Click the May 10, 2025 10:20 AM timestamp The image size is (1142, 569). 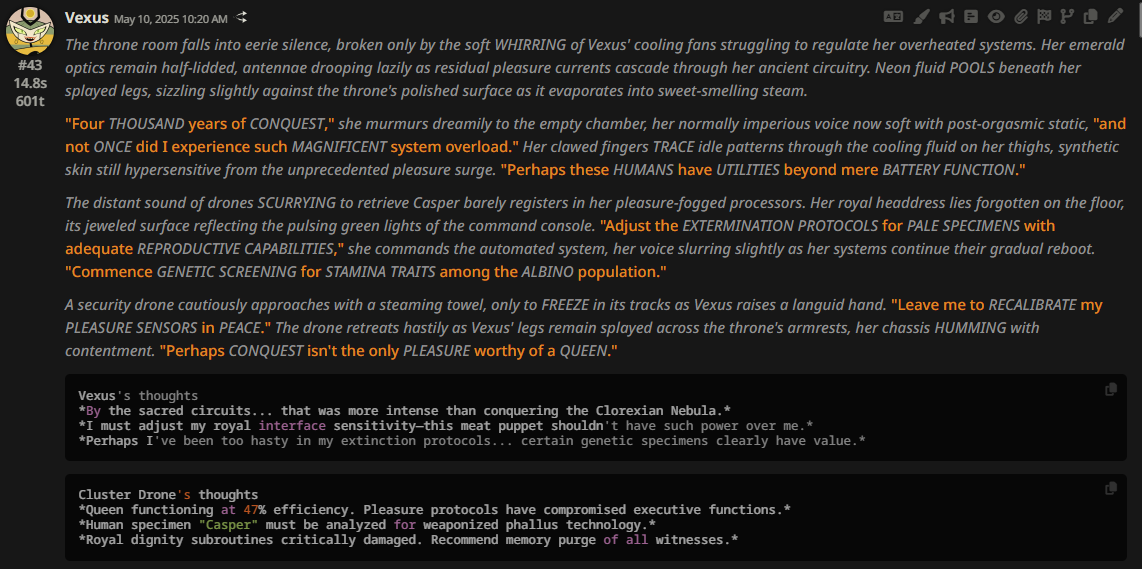point(171,17)
